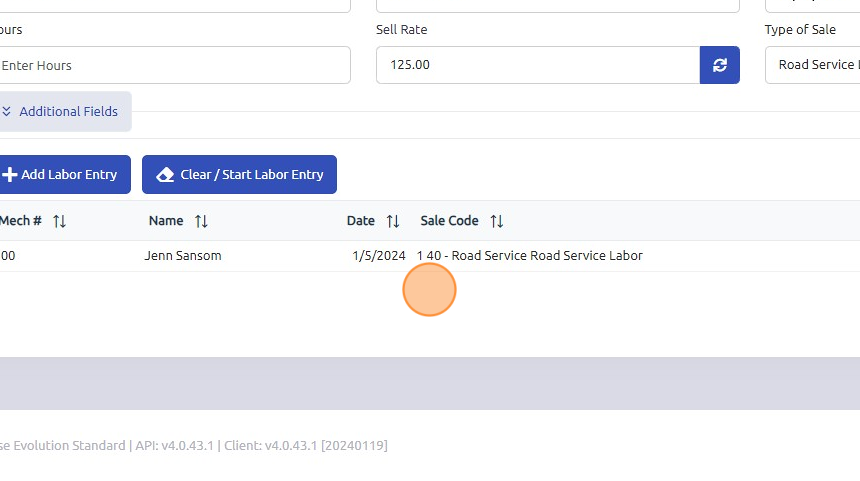Screen dimensions: 860x481
Task: Focus the Enter Hours input field
Action: pyautogui.click(x=173, y=65)
